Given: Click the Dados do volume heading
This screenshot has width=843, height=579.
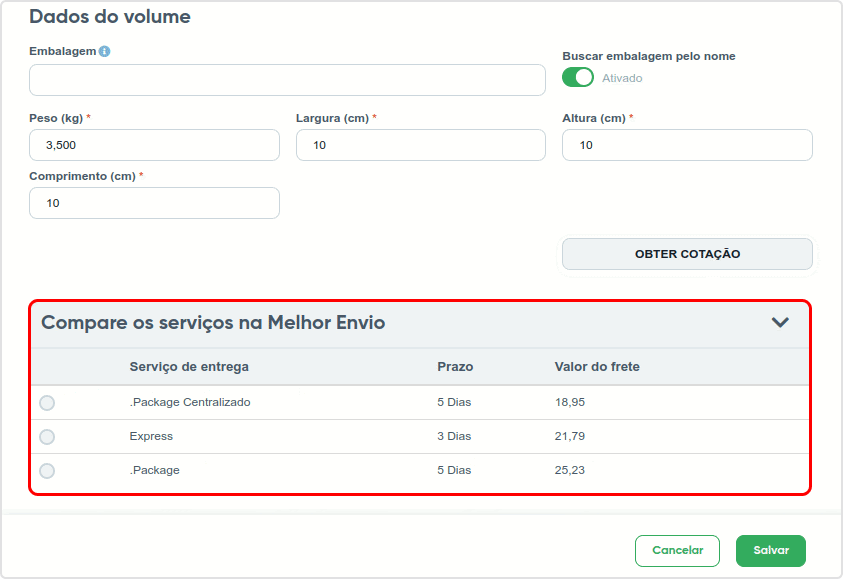Looking at the screenshot, I should pyautogui.click(x=110, y=16).
